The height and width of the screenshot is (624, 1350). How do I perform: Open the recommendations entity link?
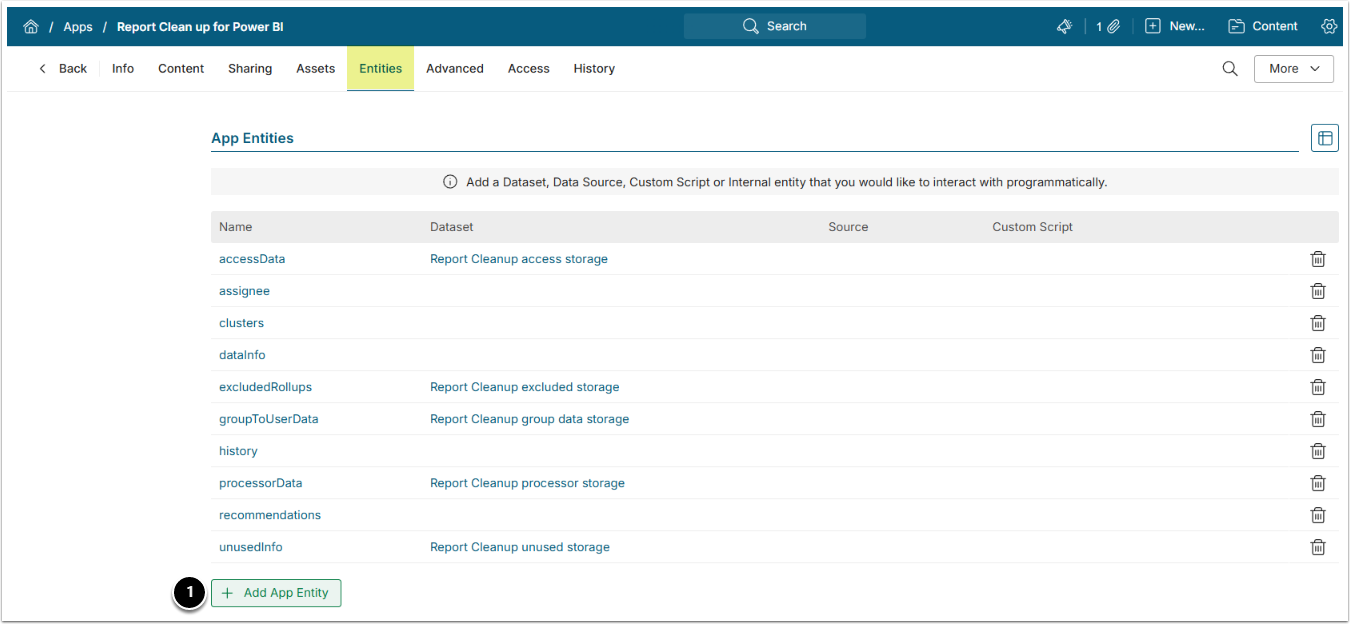pyautogui.click(x=270, y=515)
